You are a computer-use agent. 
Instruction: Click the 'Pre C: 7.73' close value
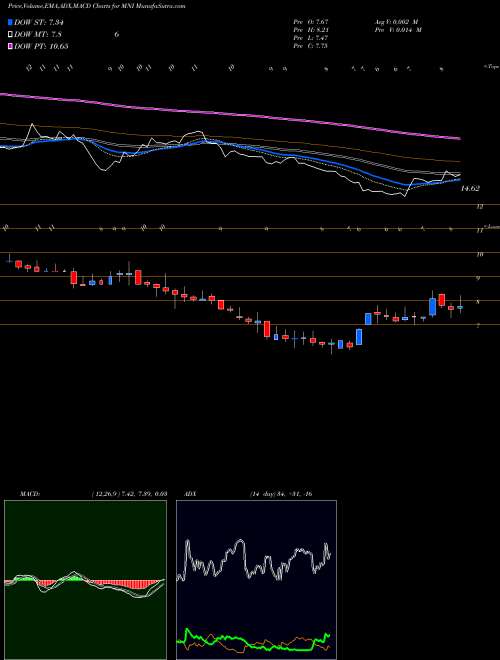click(311, 46)
